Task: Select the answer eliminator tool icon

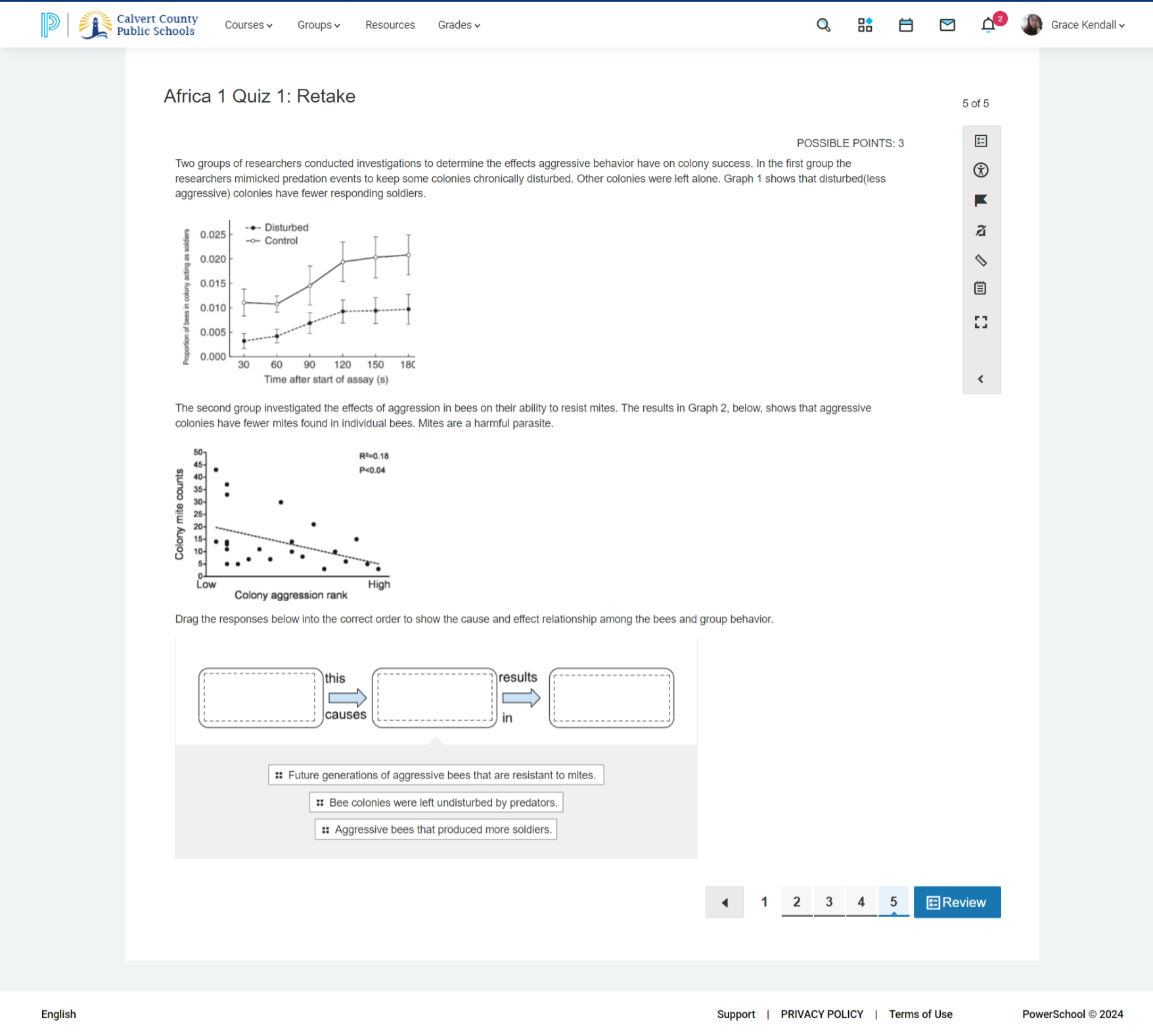Action: (981, 231)
